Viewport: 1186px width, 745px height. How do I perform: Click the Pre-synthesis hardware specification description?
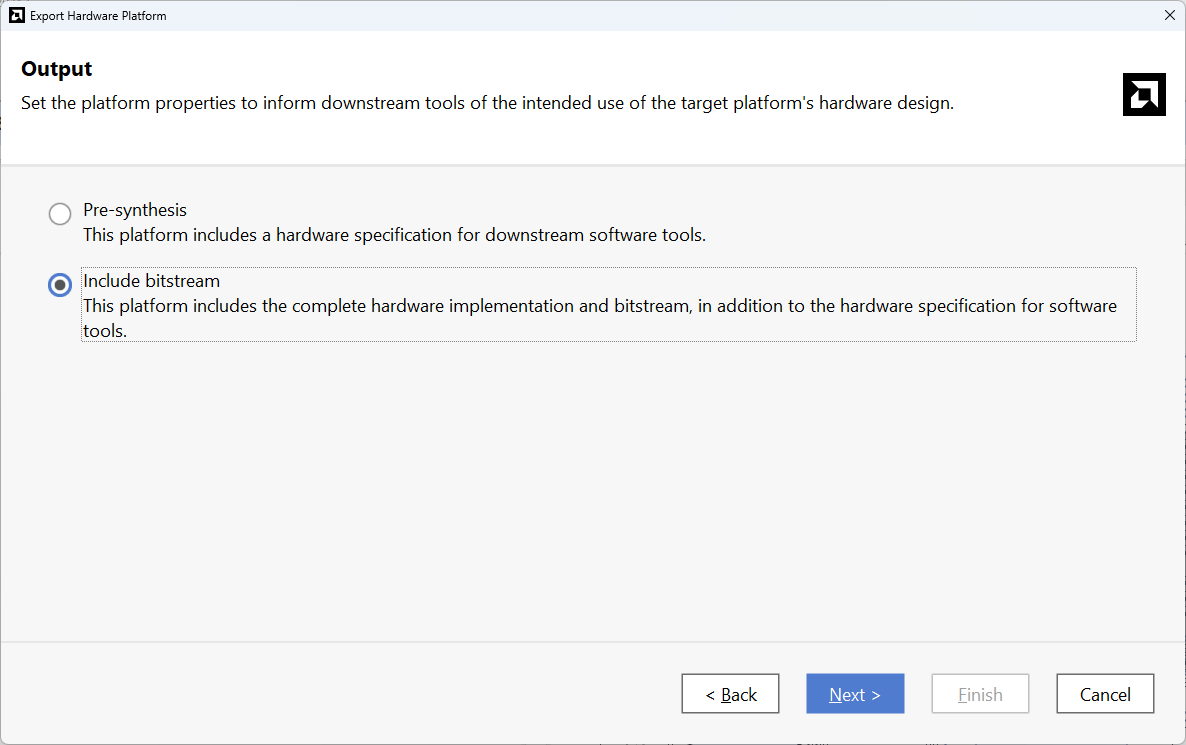[x=394, y=236]
